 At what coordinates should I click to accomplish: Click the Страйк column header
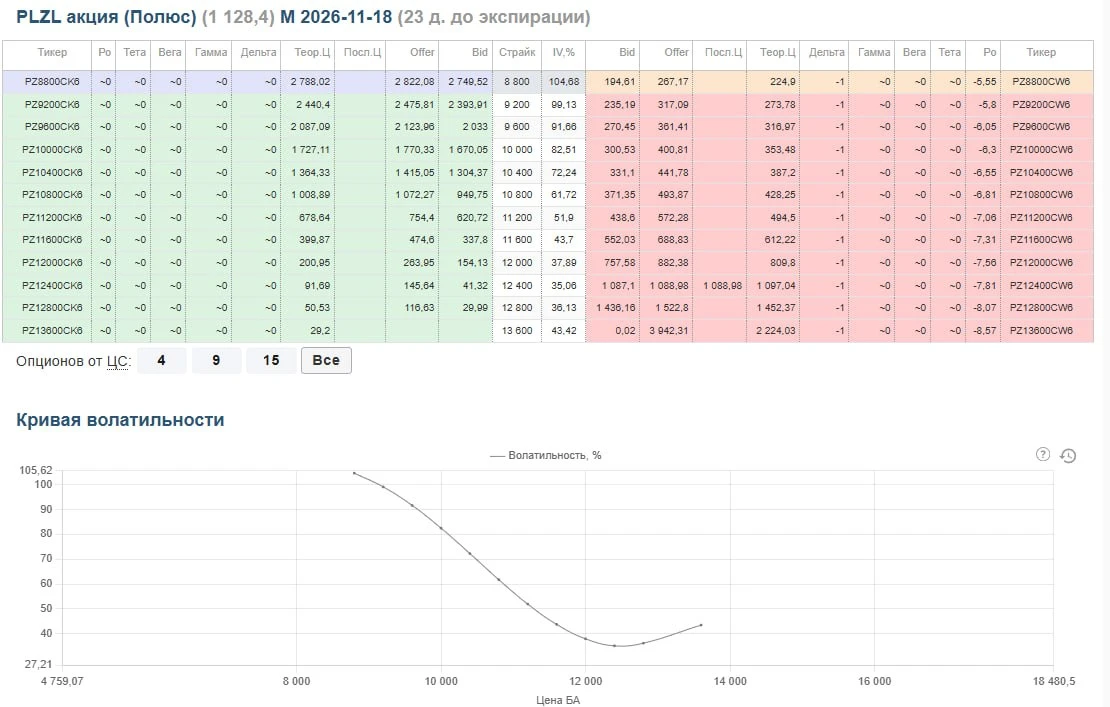[517, 52]
